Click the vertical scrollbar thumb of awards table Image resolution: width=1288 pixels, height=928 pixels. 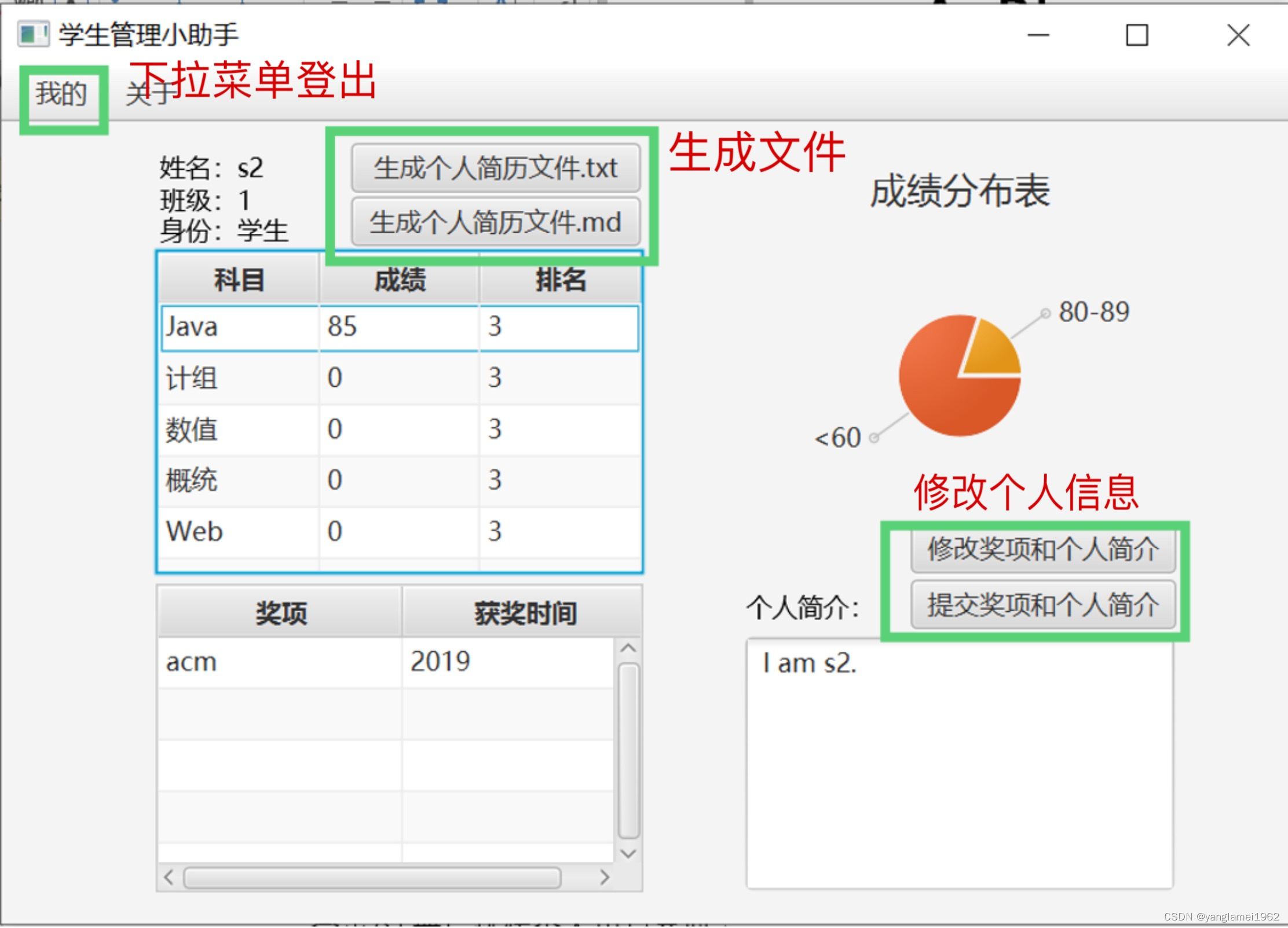point(628,750)
